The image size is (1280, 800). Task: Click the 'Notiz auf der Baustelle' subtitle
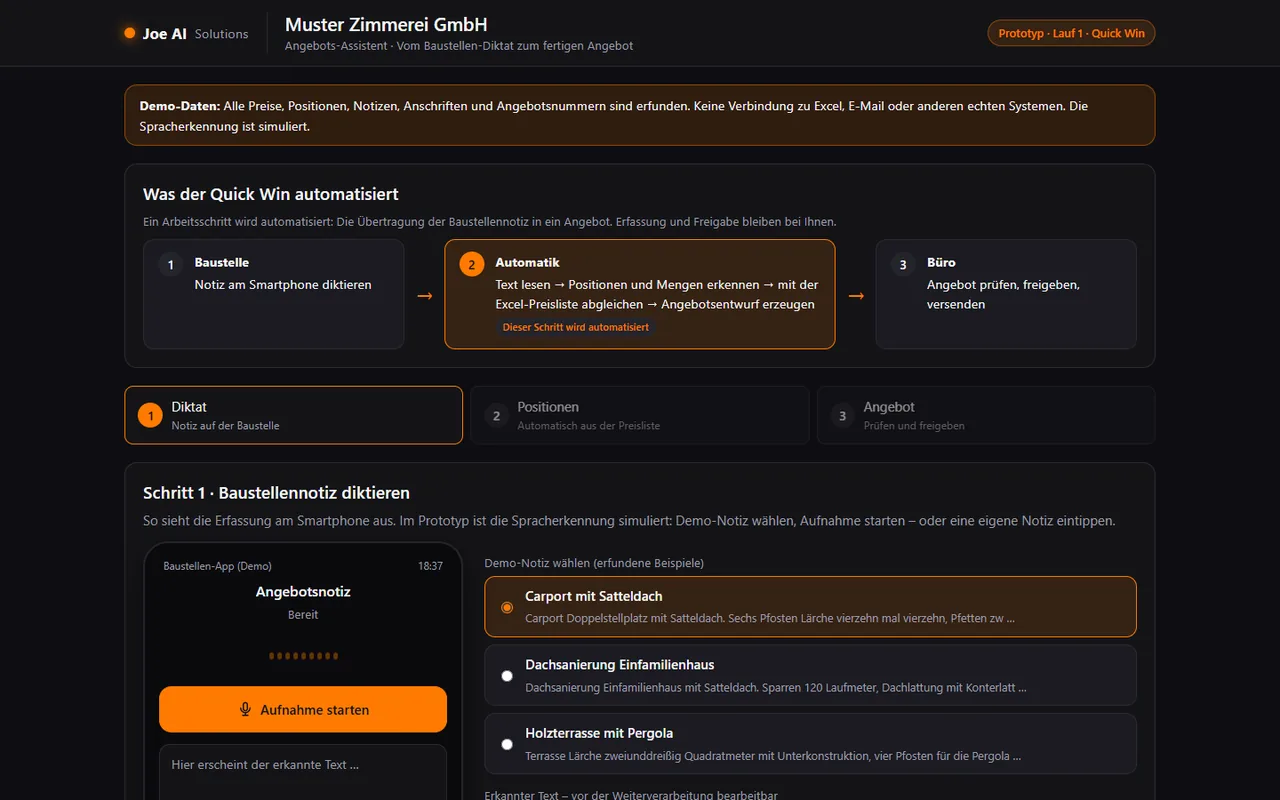point(225,426)
